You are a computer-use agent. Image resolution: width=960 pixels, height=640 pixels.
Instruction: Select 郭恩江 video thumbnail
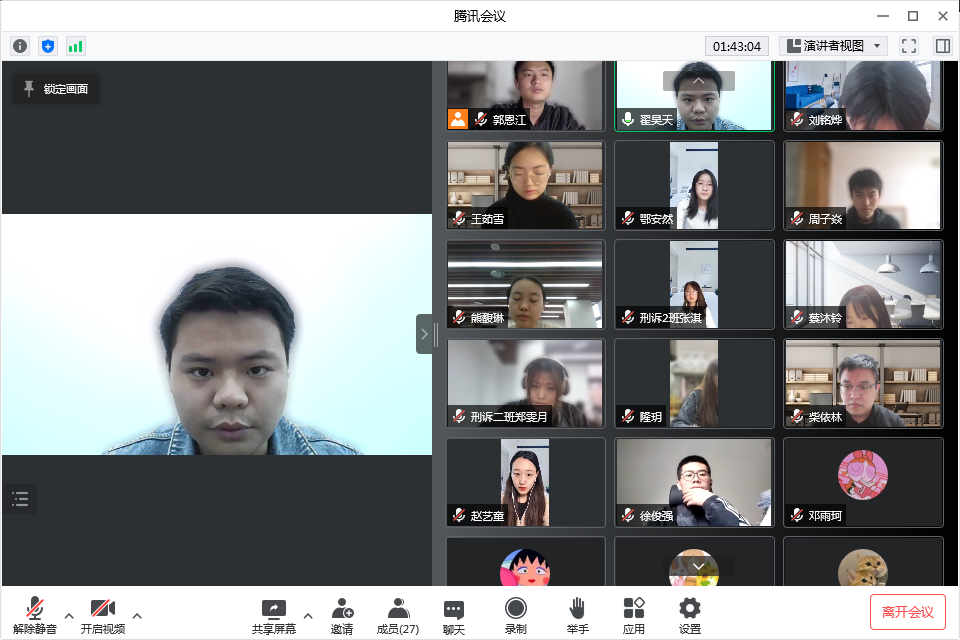click(x=525, y=95)
